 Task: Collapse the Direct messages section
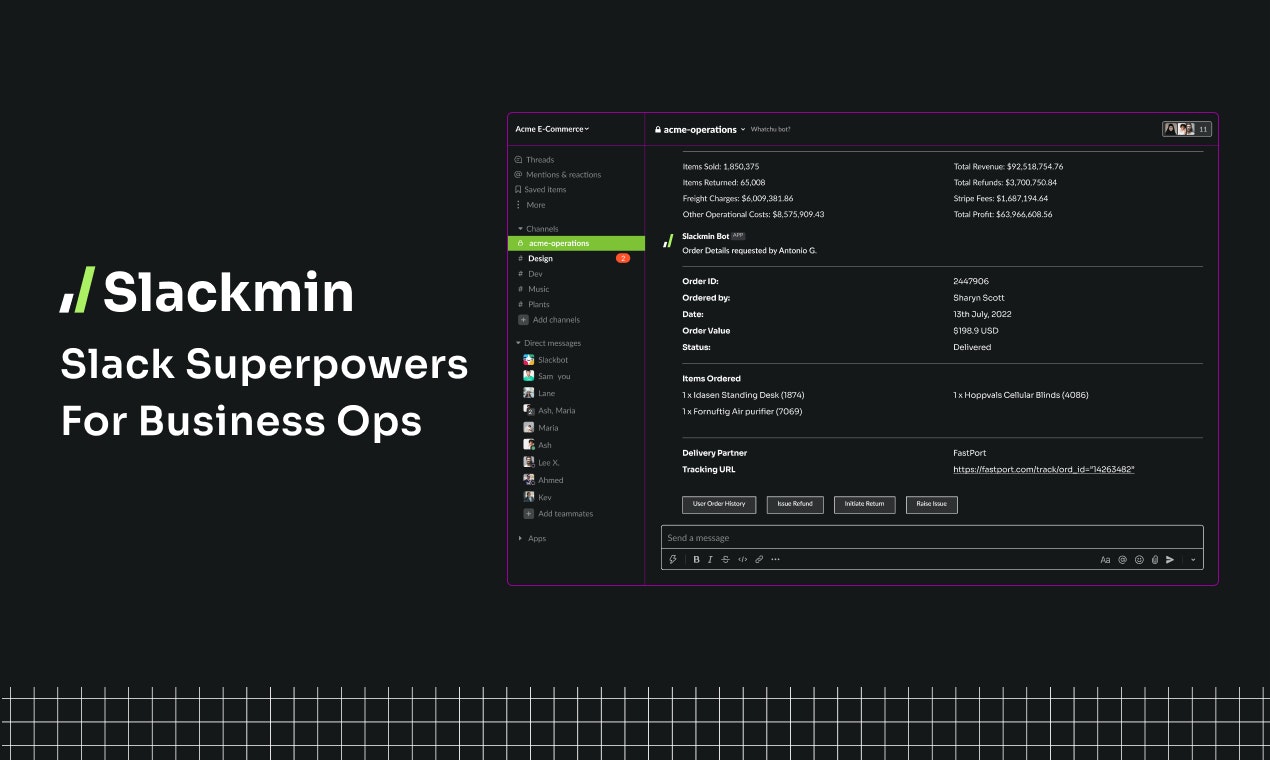[520, 343]
